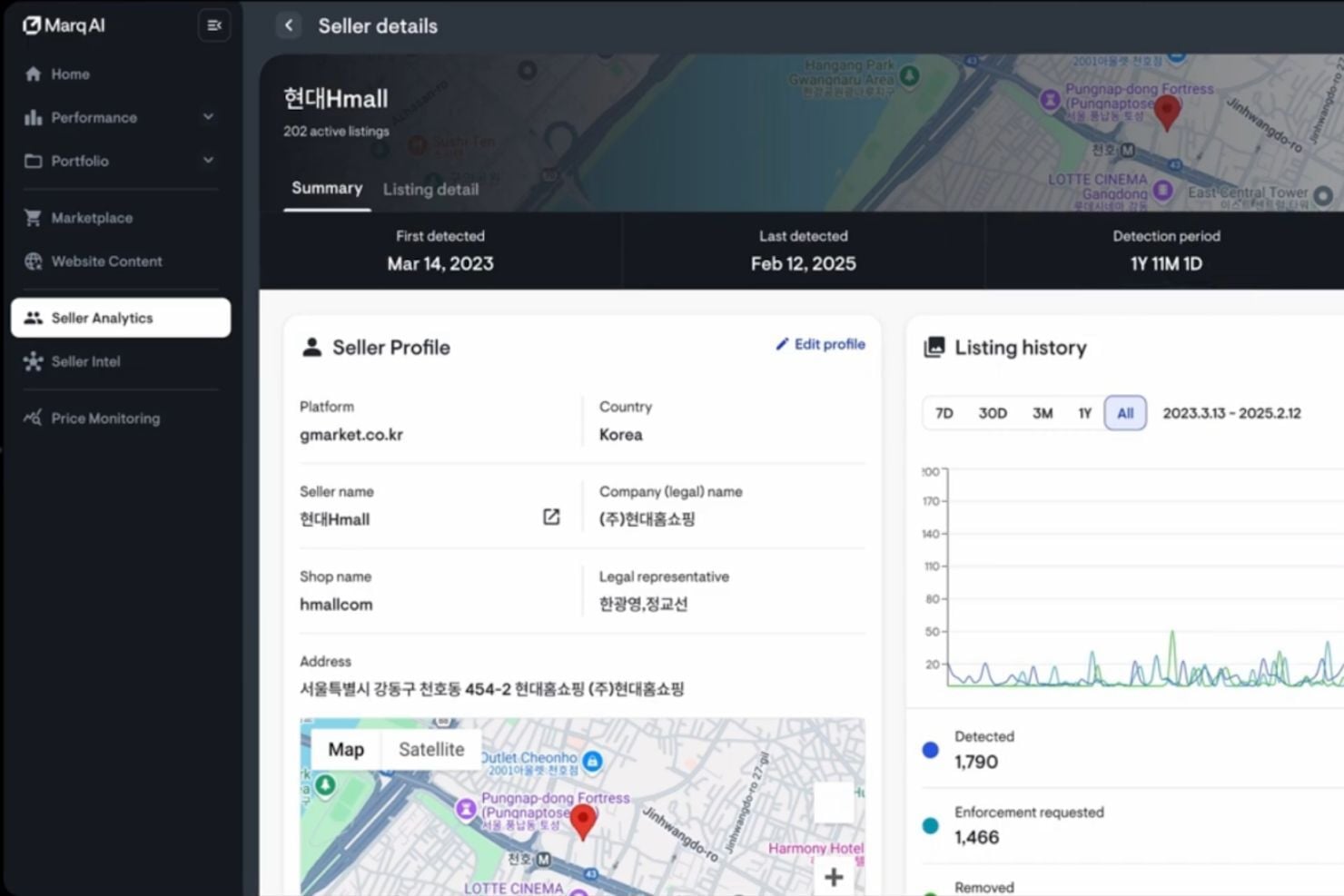Viewport: 1344px width, 896px height.
Task: Select the 7D listing history range
Action: coord(944,413)
